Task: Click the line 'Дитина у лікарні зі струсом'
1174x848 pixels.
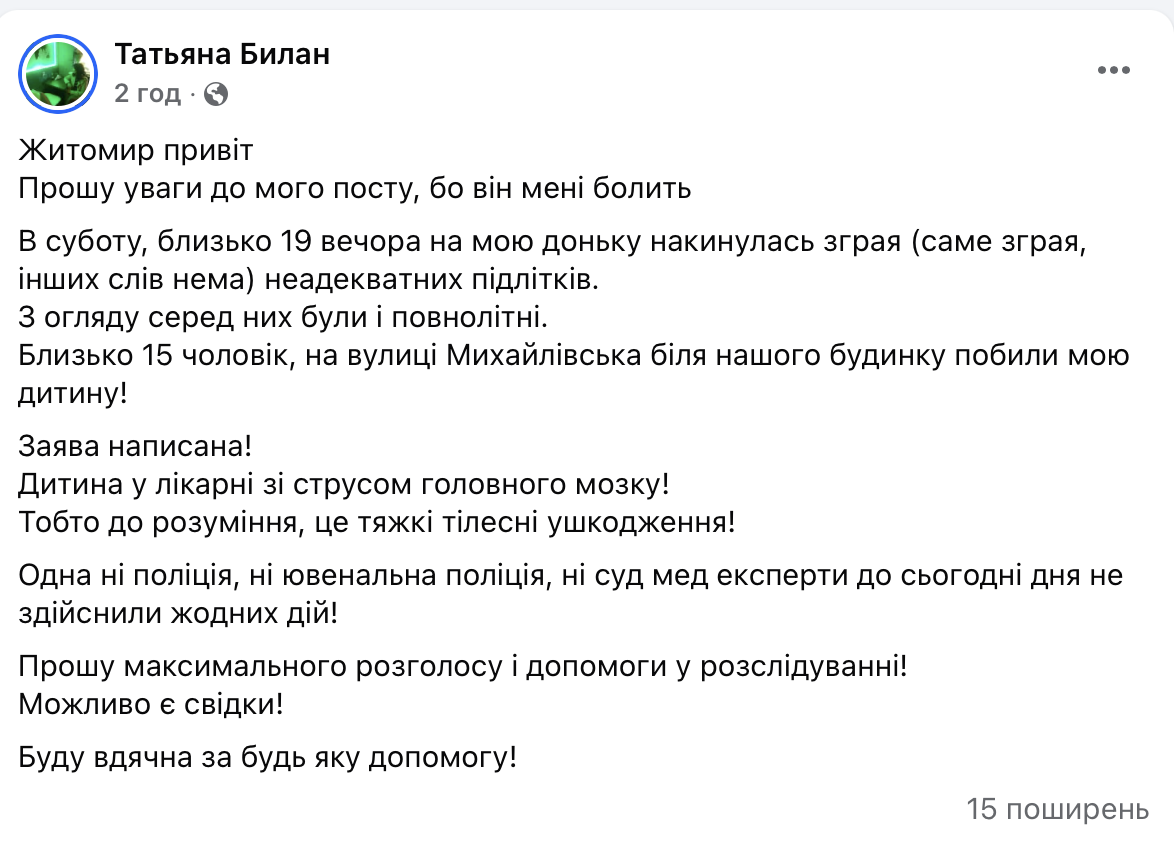Action: (x=343, y=485)
